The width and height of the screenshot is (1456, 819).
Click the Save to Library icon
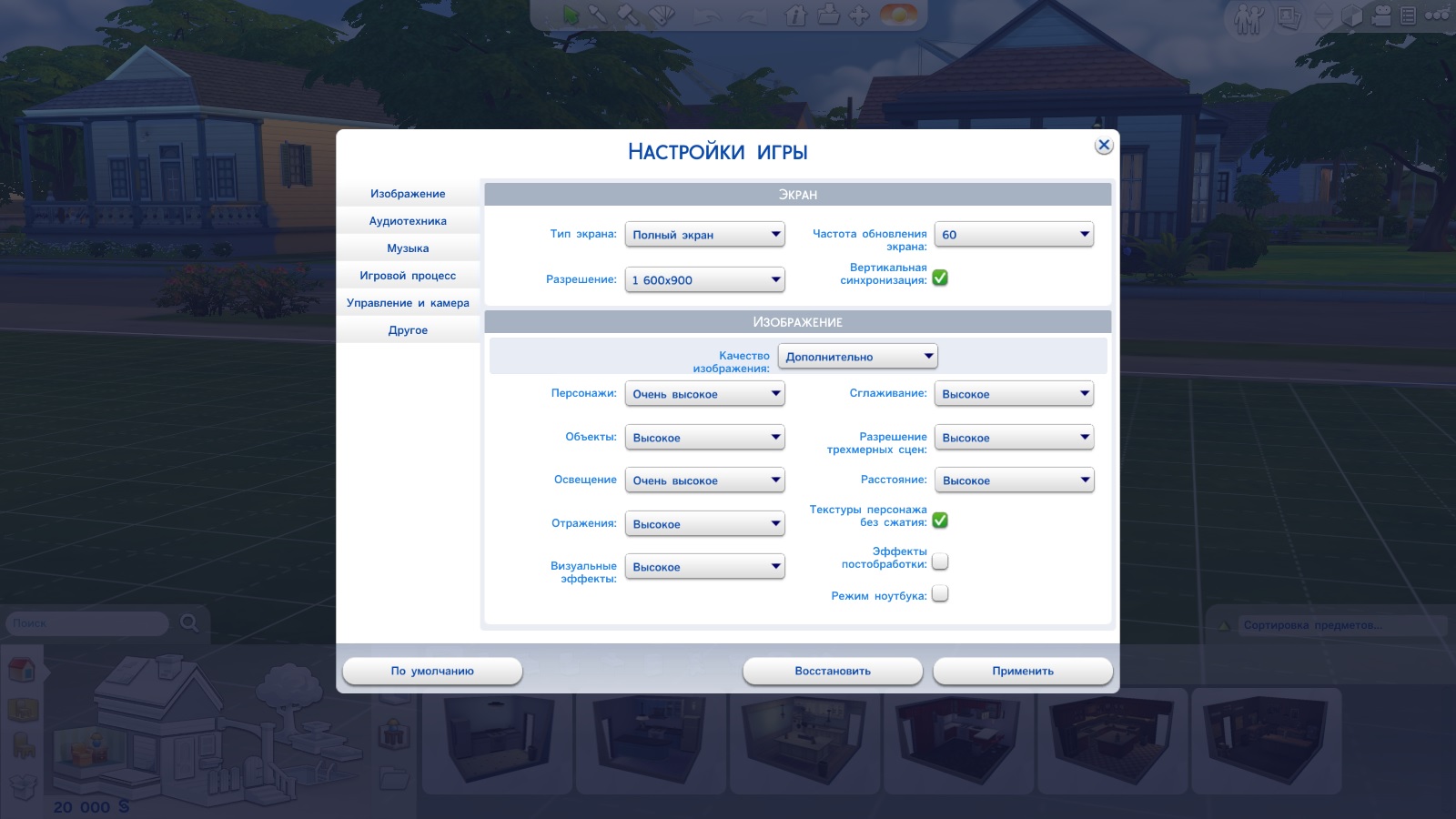point(828,15)
